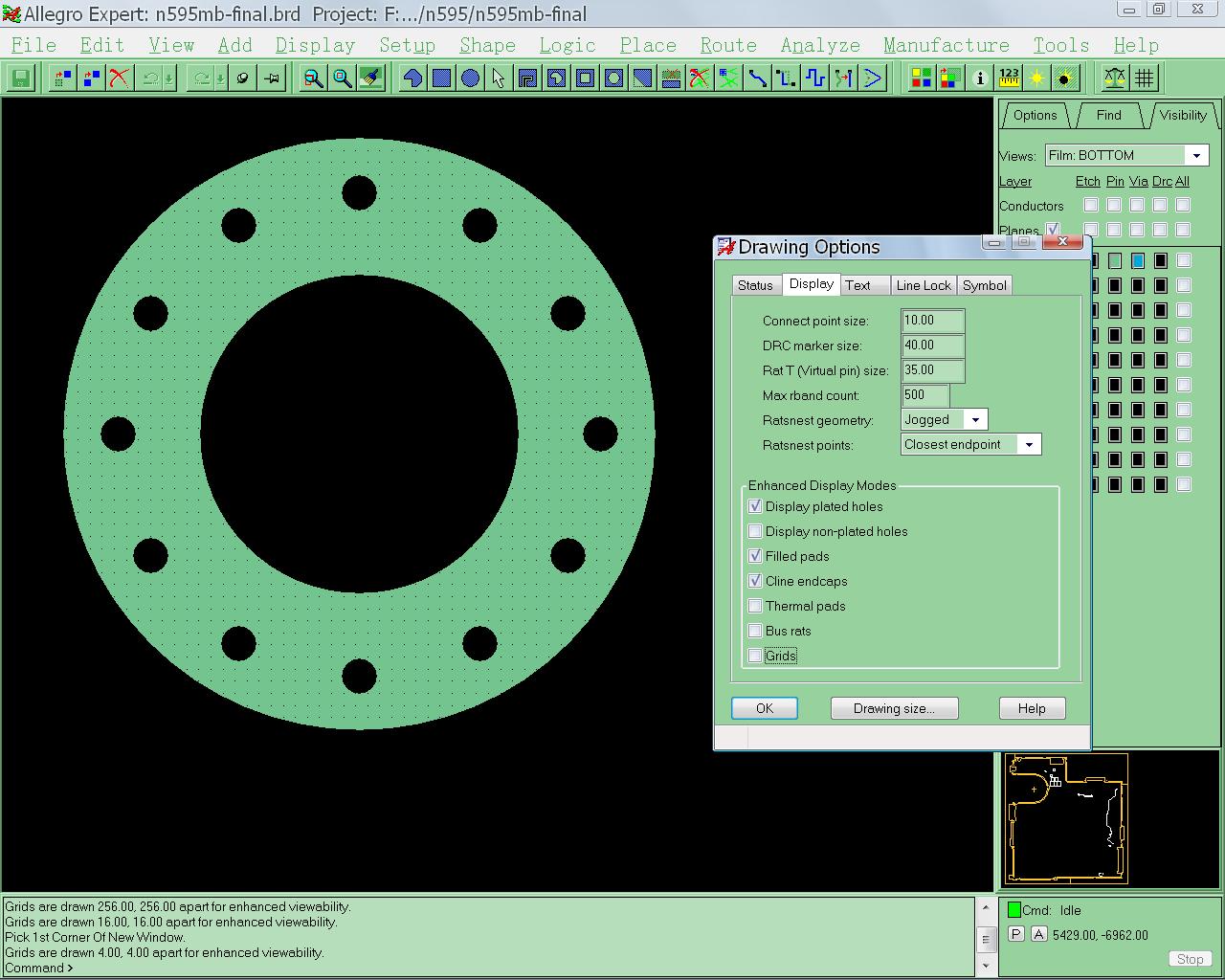The height and width of the screenshot is (980, 1225).
Task: Click the arrow pointer select tool
Action: click(x=499, y=78)
